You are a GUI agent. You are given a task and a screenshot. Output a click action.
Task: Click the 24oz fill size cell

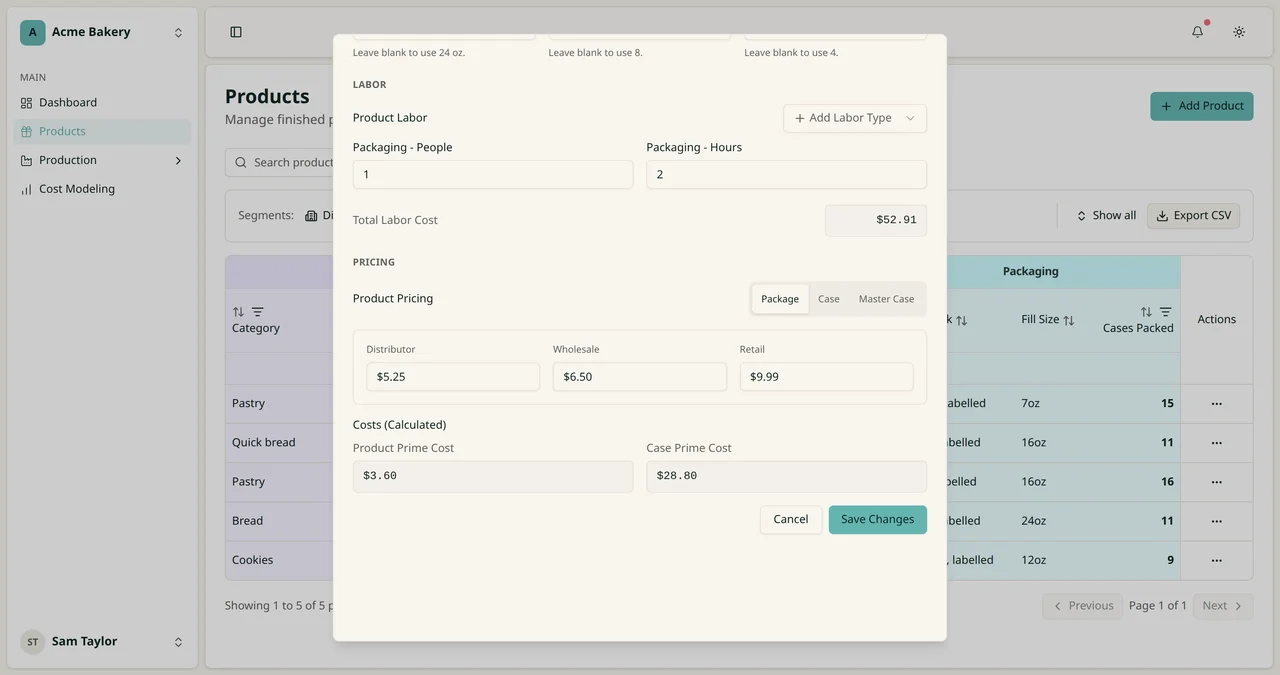pos(1034,521)
